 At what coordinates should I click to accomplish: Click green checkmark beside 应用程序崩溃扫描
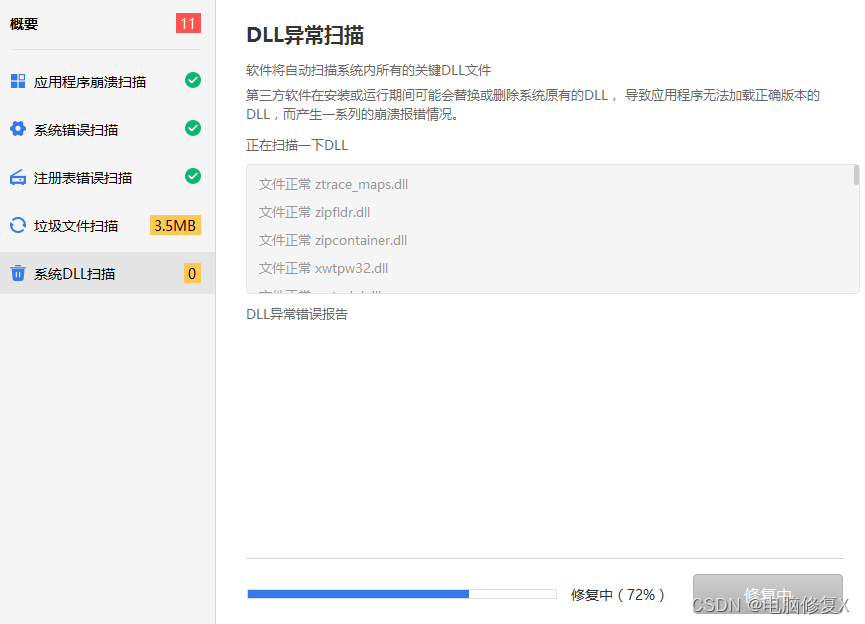pyautogui.click(x=193, y=81)
